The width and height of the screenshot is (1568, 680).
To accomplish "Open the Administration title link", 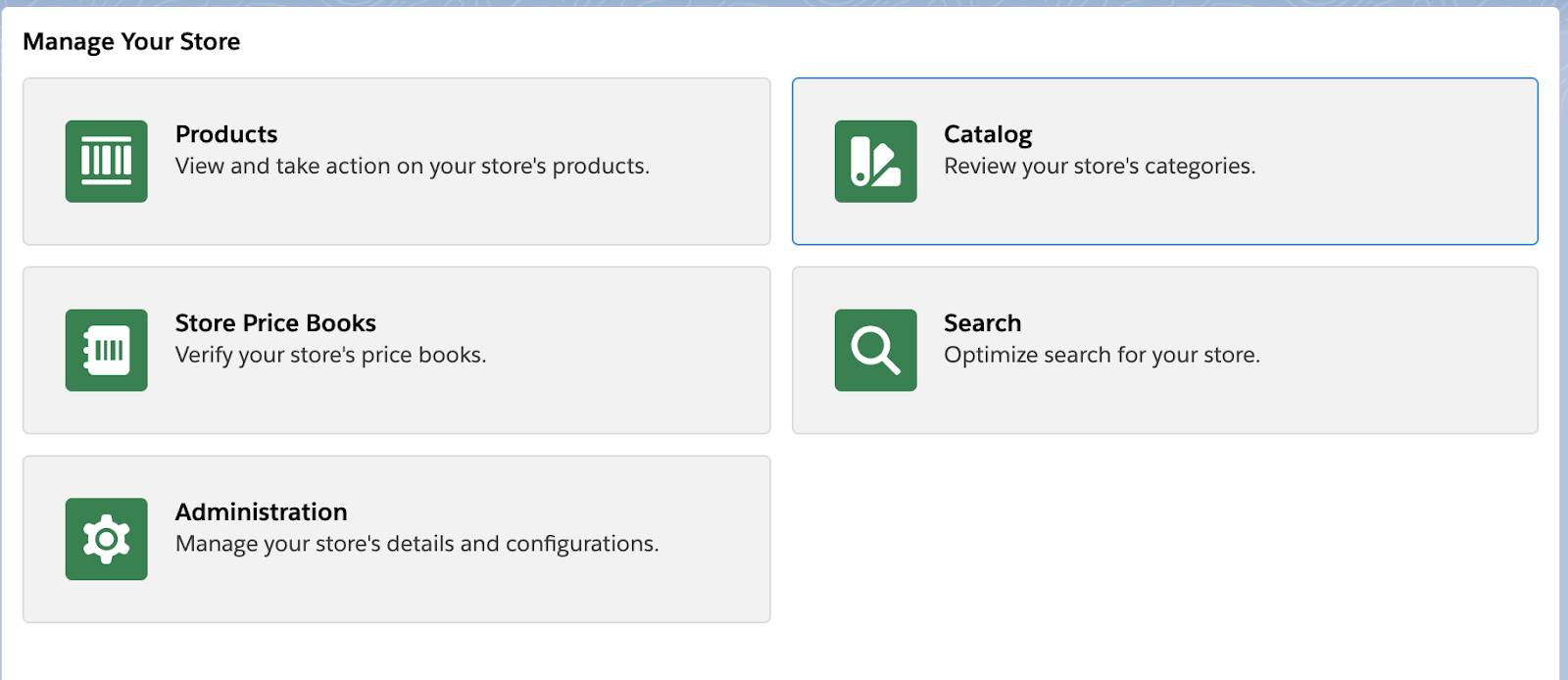I will 261,512.
